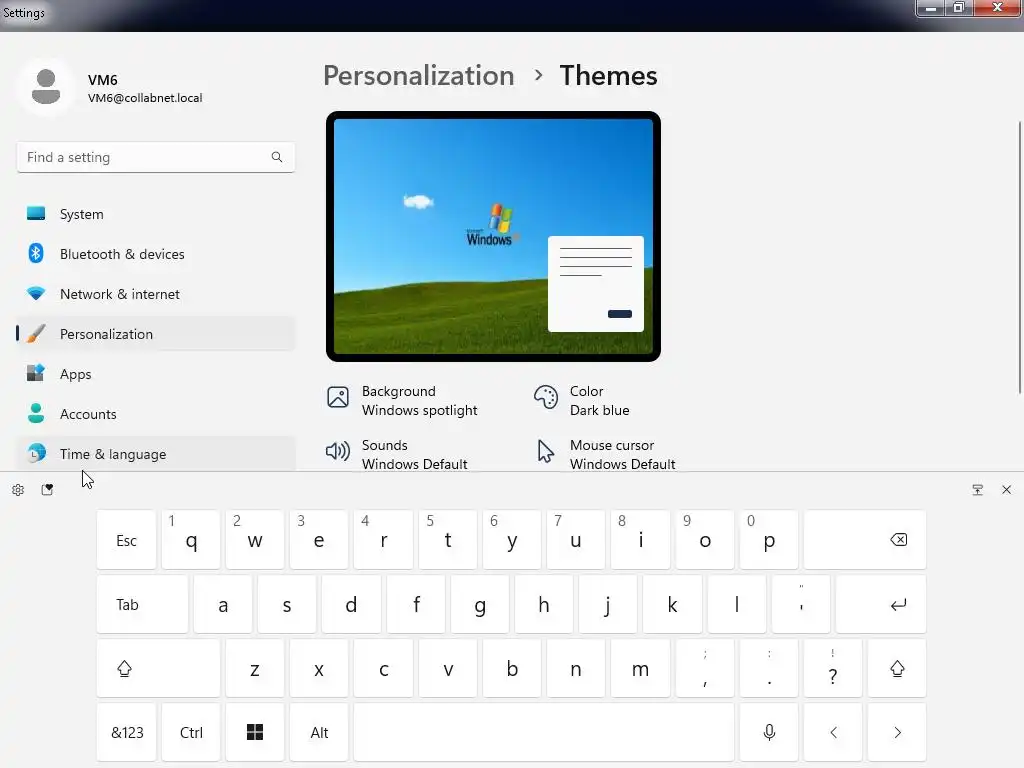This screenshot has width=1024, height=768.
Task: Go back to Personalization breadcrumb
Action: 419,76
